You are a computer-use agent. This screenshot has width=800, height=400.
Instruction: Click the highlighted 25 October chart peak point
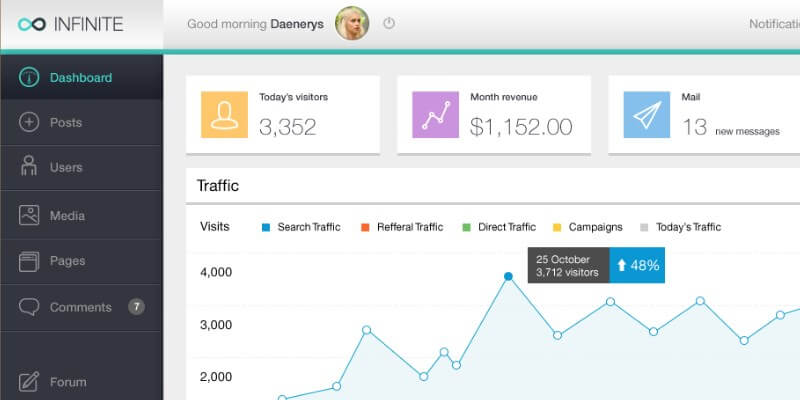(x=508, y=277)
